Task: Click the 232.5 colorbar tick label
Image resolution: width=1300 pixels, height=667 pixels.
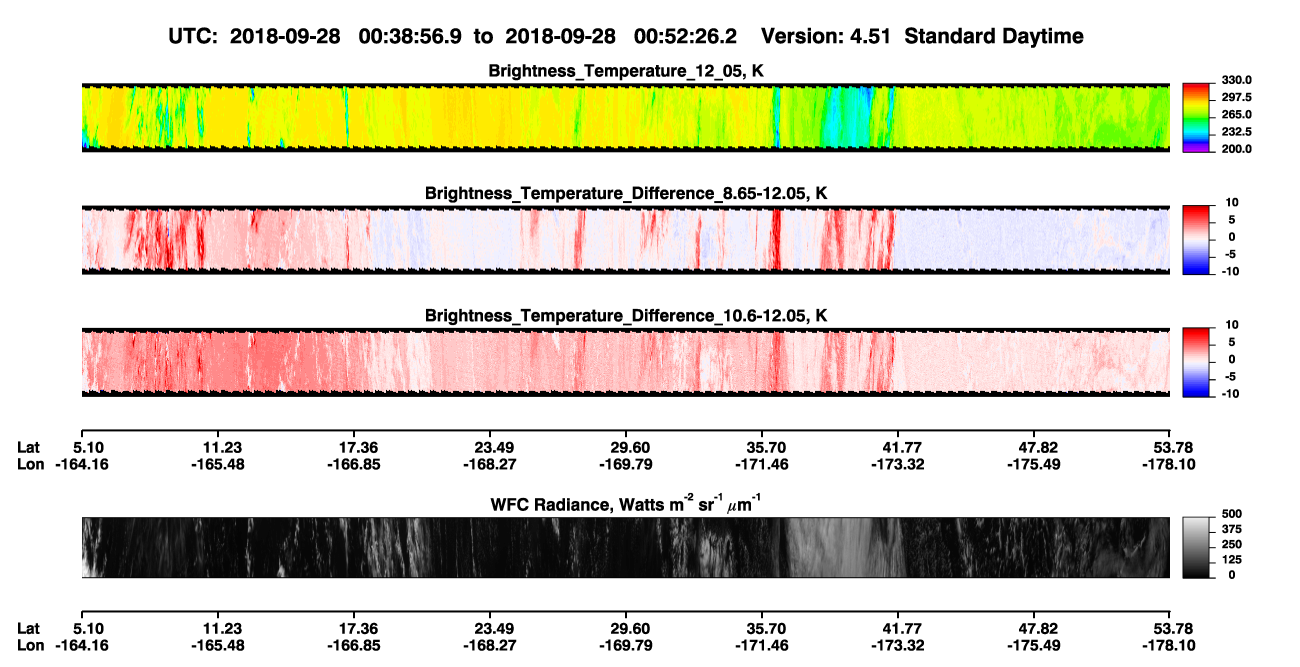Action: [1237, 131]
